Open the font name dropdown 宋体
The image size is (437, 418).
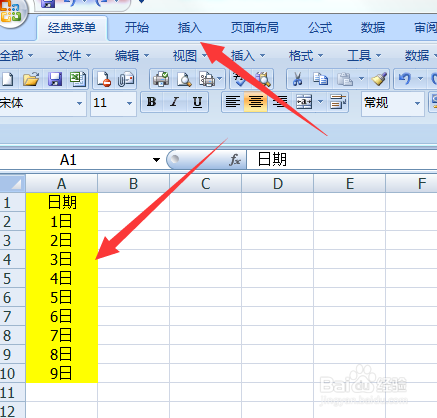(x=79, y=103)
